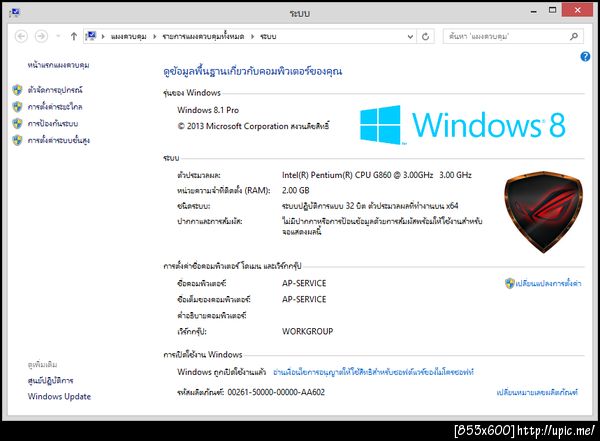The image size is (600, 441).
Task: Click the ROG shield OEM logo
Action: coord(543,212)
